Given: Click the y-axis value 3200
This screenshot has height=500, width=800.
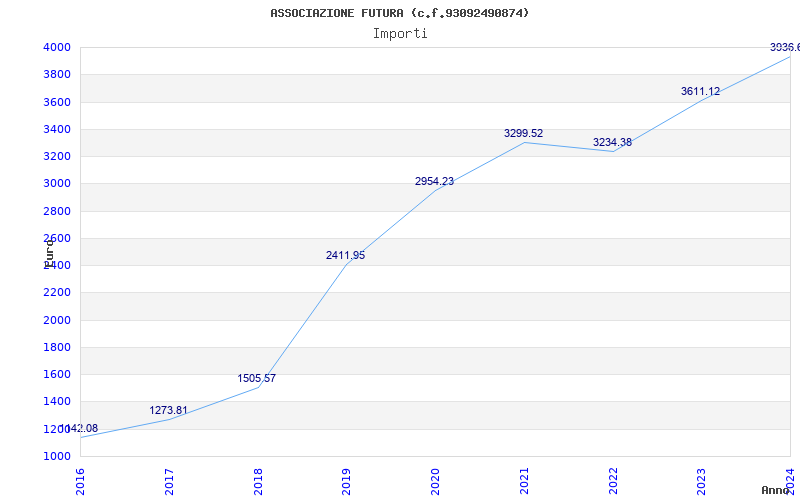Looking at the screenshot, I should tap(57, 157).
